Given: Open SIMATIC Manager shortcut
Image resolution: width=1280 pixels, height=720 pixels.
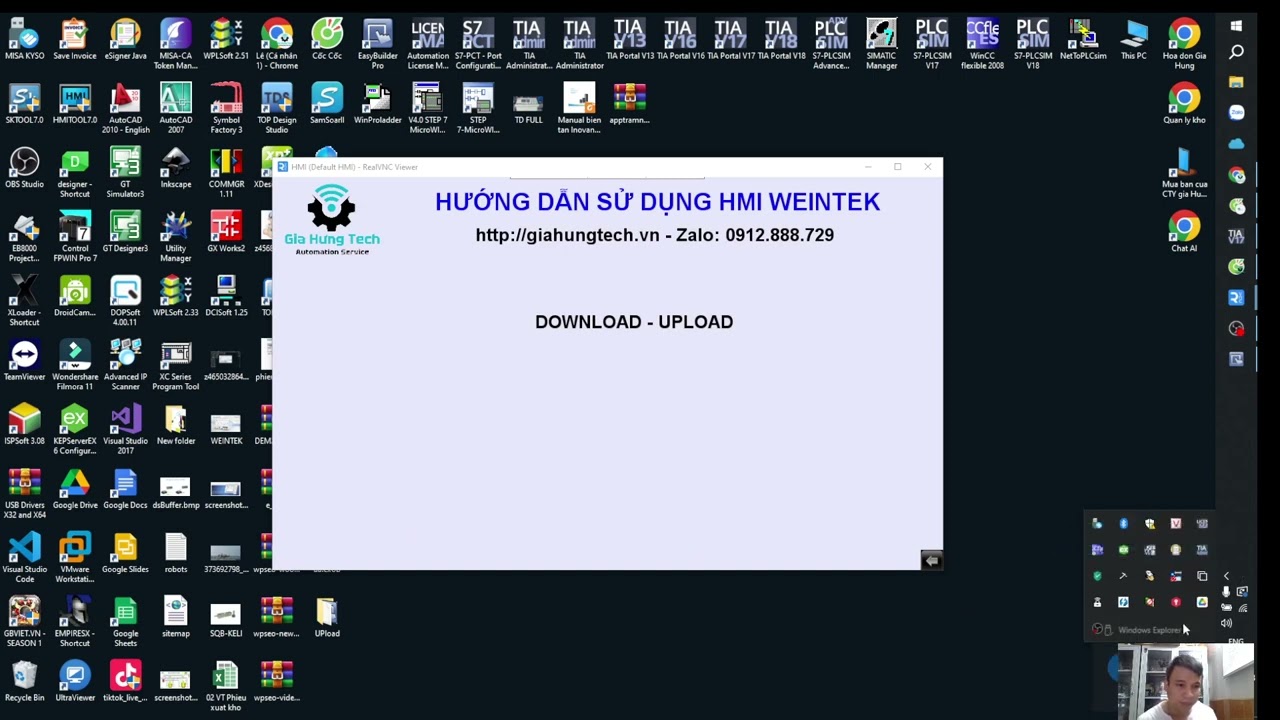Looking at the screenshot, I should click(881, 45).
